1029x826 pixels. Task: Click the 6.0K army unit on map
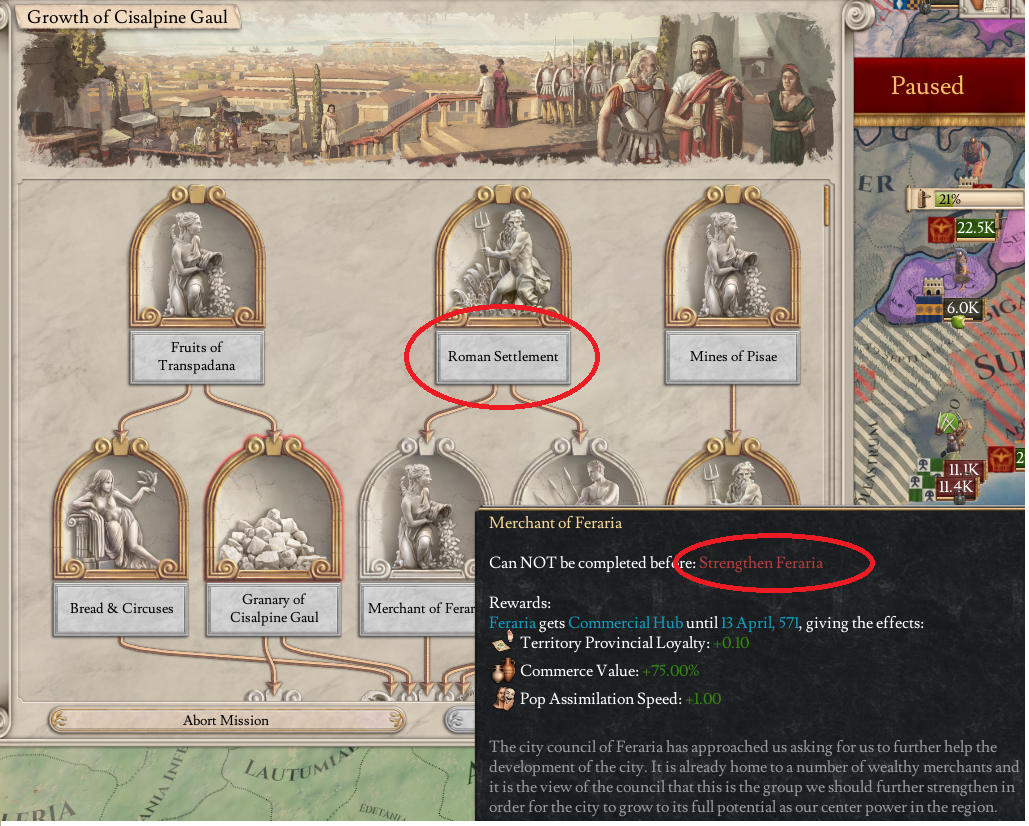[948, 308]
